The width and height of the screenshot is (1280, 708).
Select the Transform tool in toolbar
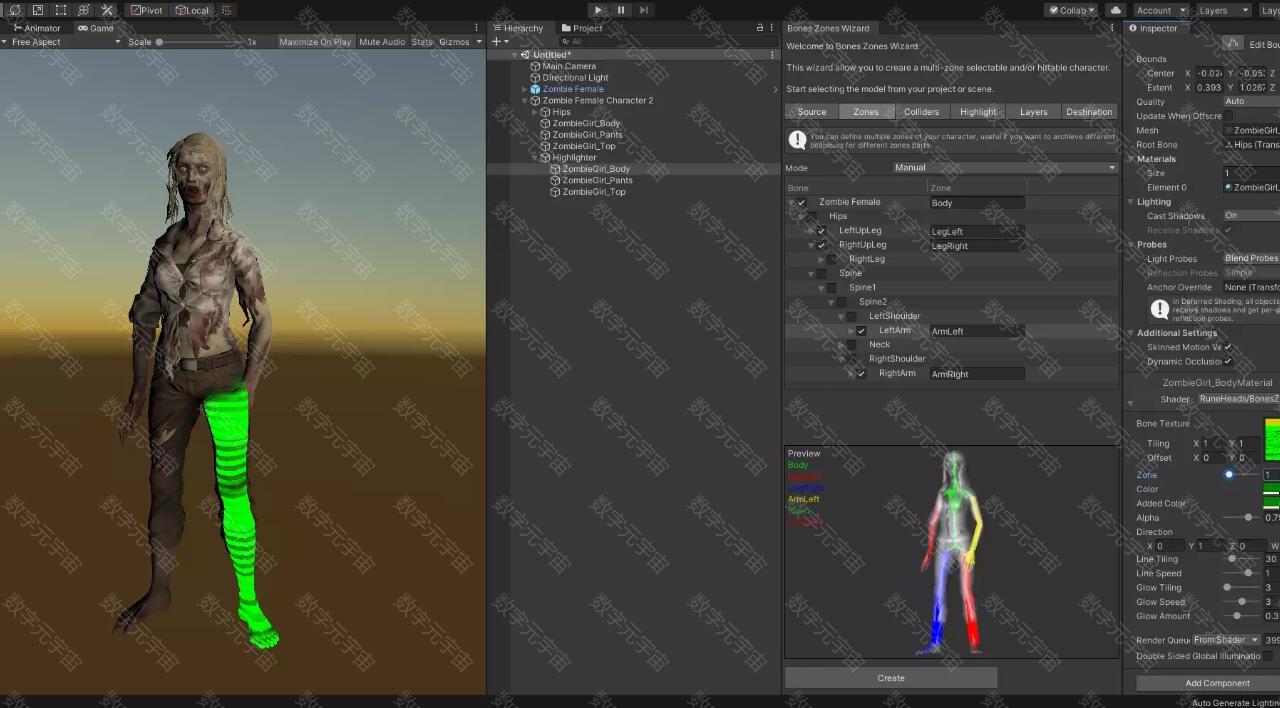pyautogui.click(x=84, y=10)
